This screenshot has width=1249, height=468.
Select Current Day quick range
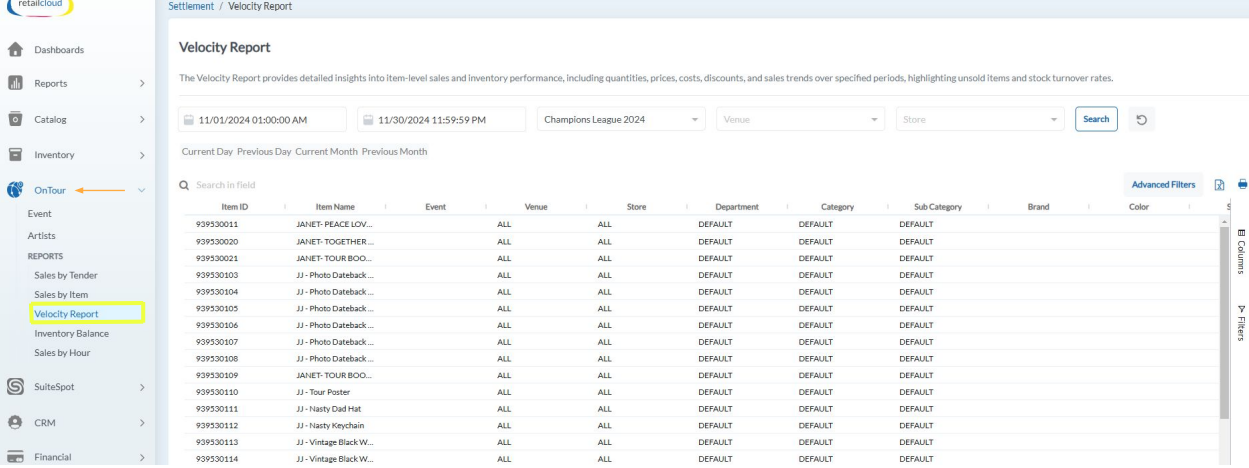207,152
